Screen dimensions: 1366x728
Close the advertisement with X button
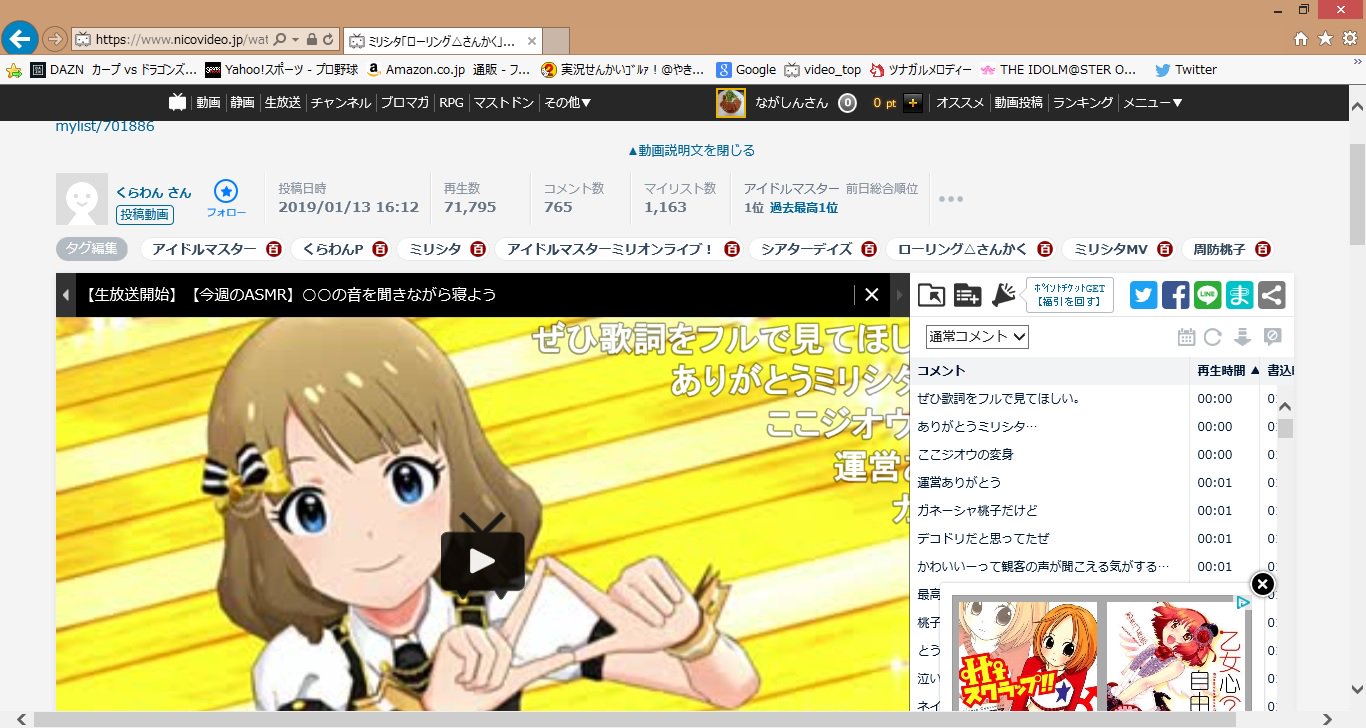[x=1263, y=584]
